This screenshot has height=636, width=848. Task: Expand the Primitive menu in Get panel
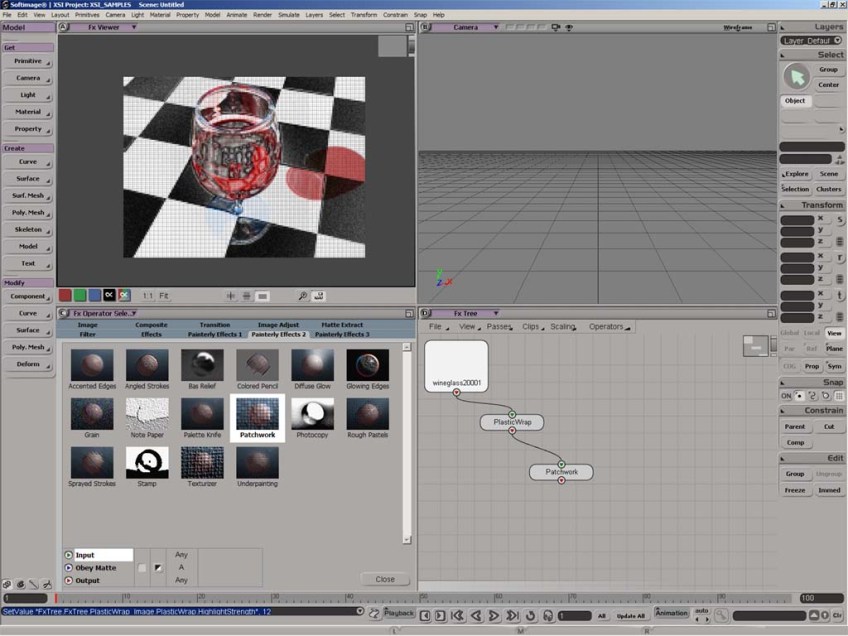tap(28, 61)
